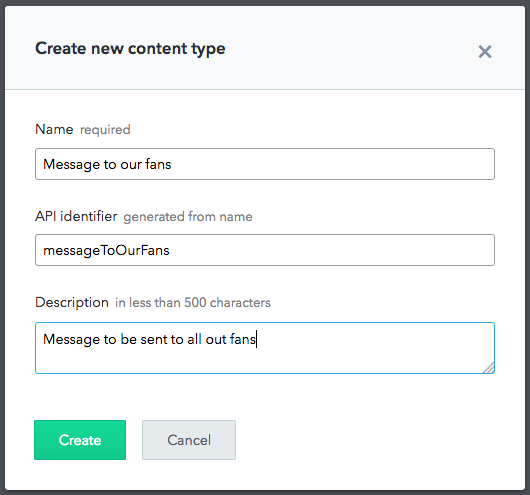Click the word 'Message' in the Name field
This screenshot has width=530, height=495.
[72, 165]
